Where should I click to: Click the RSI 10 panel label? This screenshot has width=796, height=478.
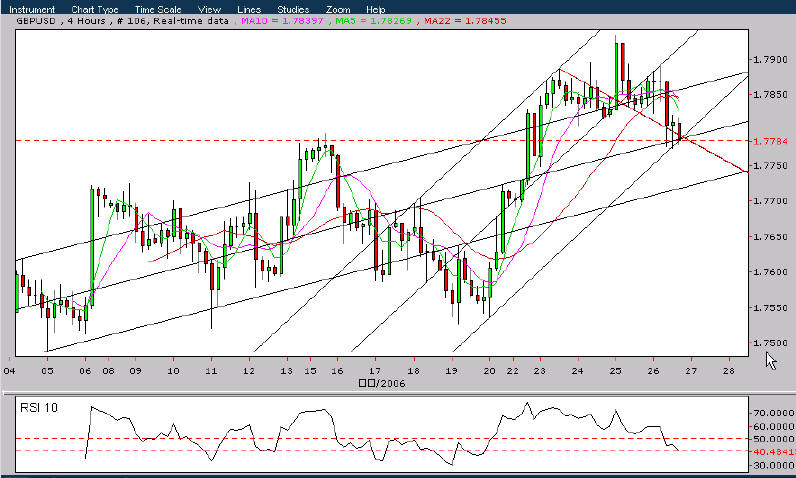click(x=39, y=407)
